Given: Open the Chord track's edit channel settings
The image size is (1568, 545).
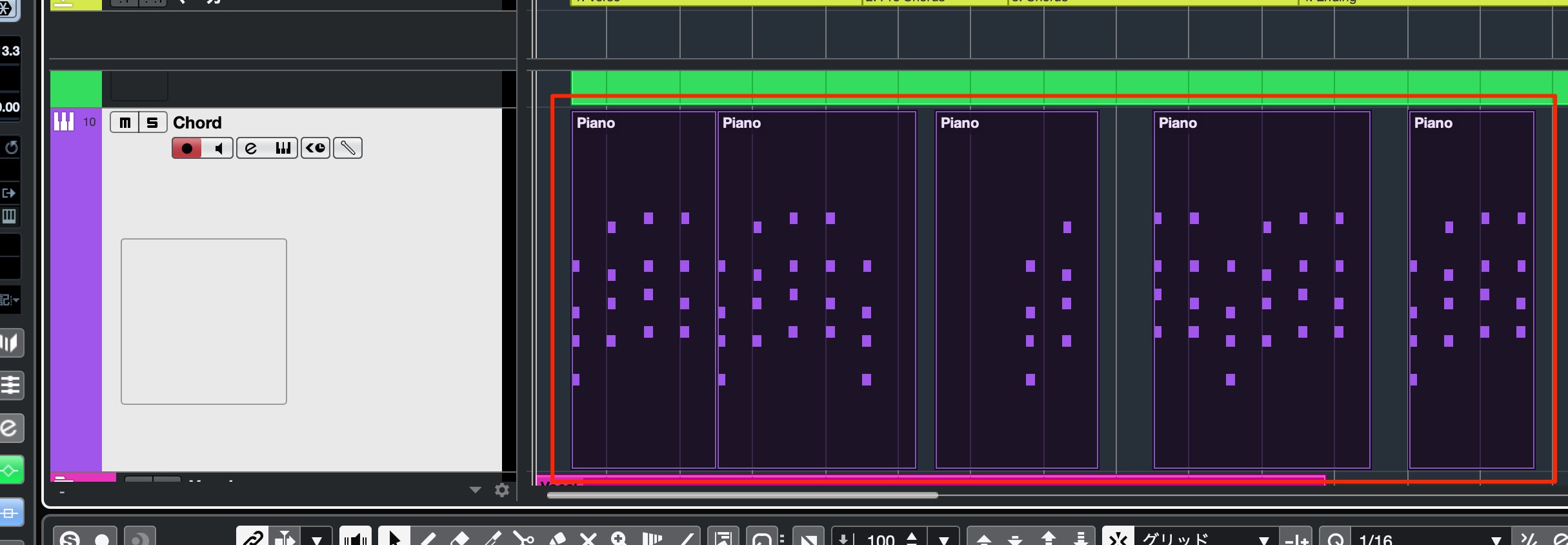Looking at the screenshot, I should click(251, 149).
